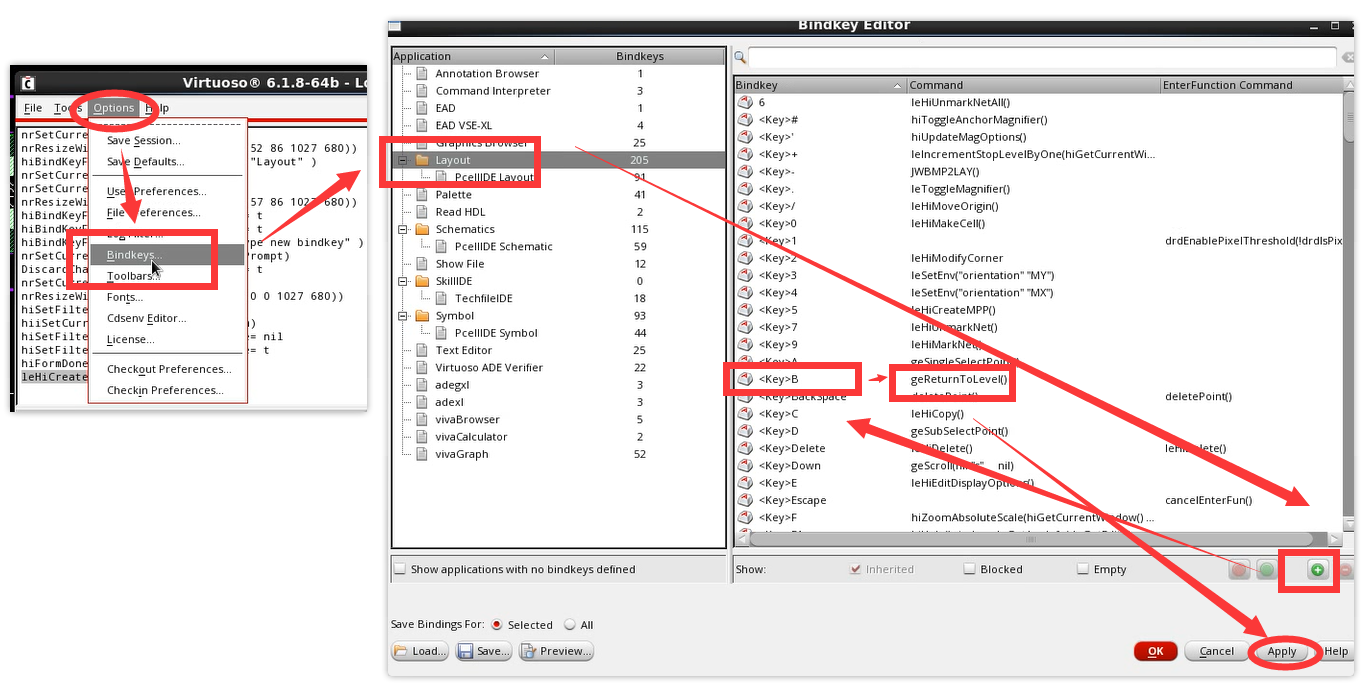Choose Checkout Preferences... menu entry
This screenshot has height=683, width=1366.
[x=167, y=369]
